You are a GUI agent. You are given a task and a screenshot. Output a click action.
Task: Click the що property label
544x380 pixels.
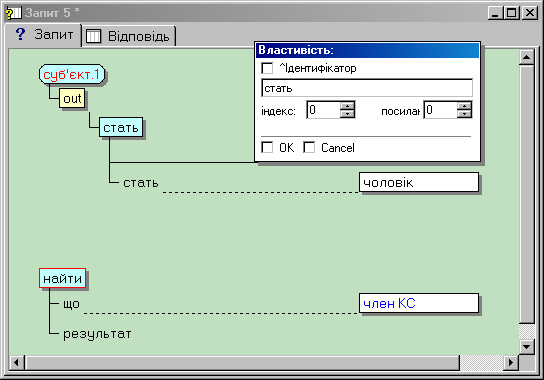(71, 304)
